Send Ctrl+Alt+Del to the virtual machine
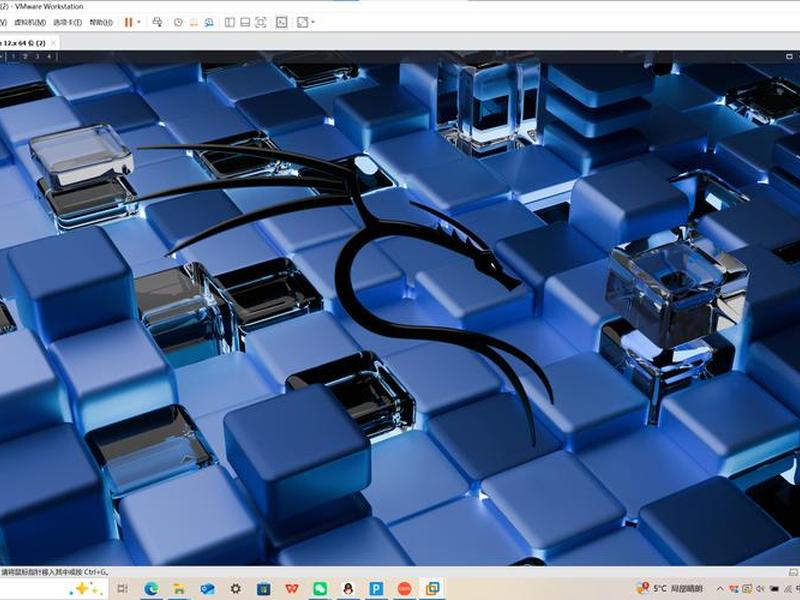The image size is (800, 600). 158,22
